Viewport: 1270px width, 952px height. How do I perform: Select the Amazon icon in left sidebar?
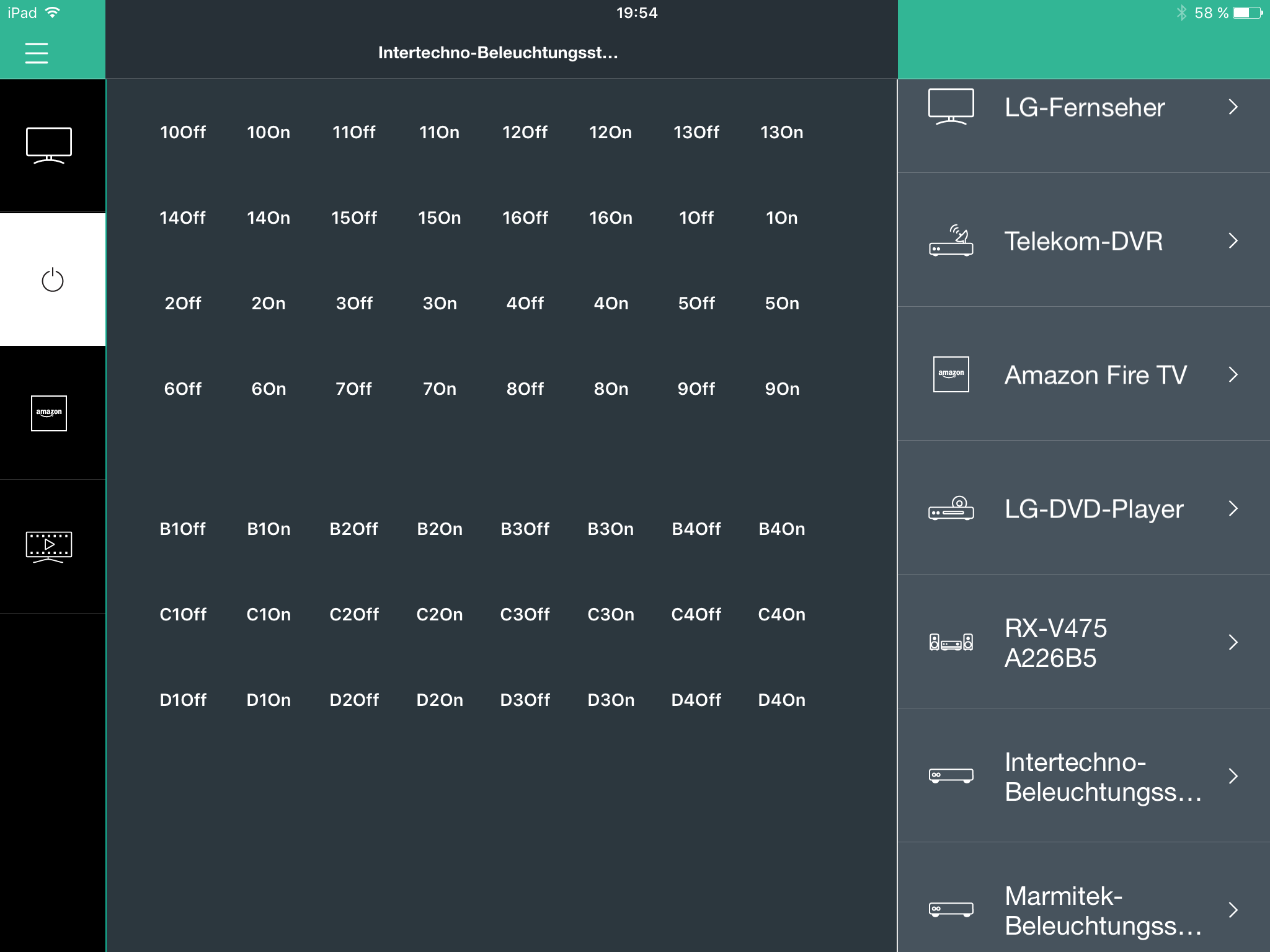(x=49, y=413)
